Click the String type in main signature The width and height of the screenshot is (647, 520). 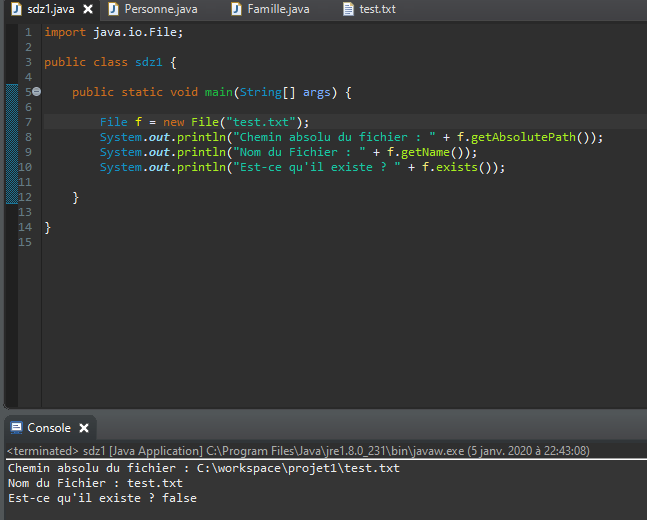click(261, 92)
